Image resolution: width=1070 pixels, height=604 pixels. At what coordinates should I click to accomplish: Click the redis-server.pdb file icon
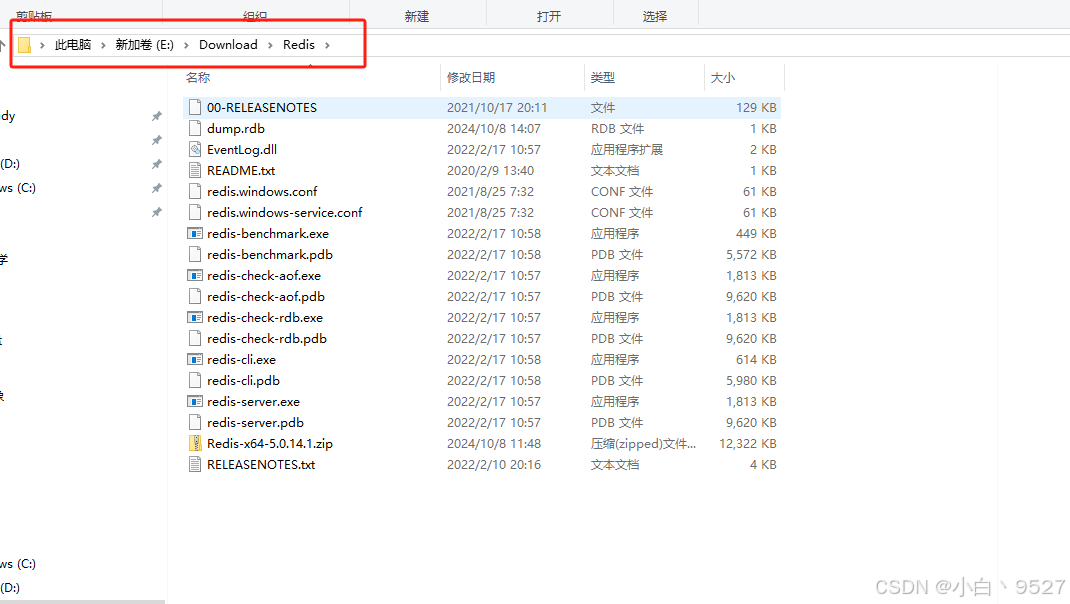pyautogui.click(x=195, y=422)
